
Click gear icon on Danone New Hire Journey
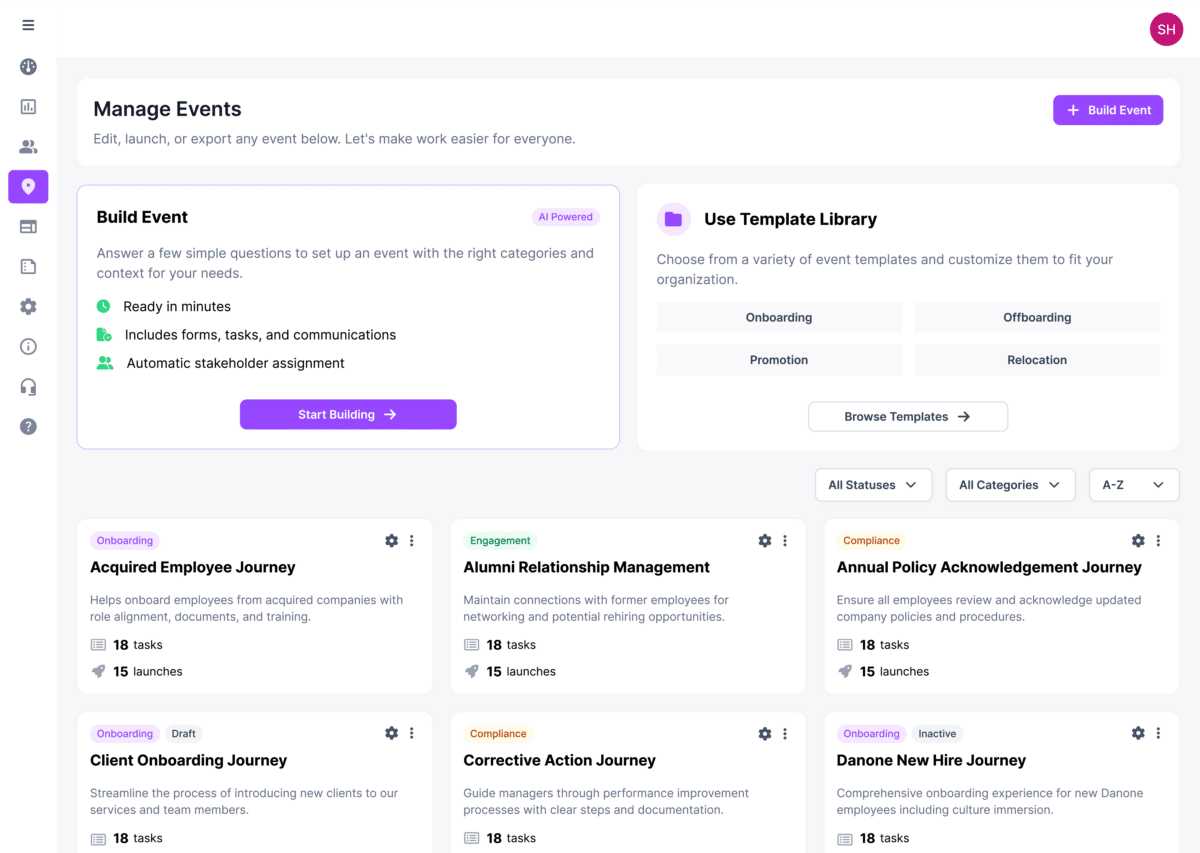(1138, 733)
